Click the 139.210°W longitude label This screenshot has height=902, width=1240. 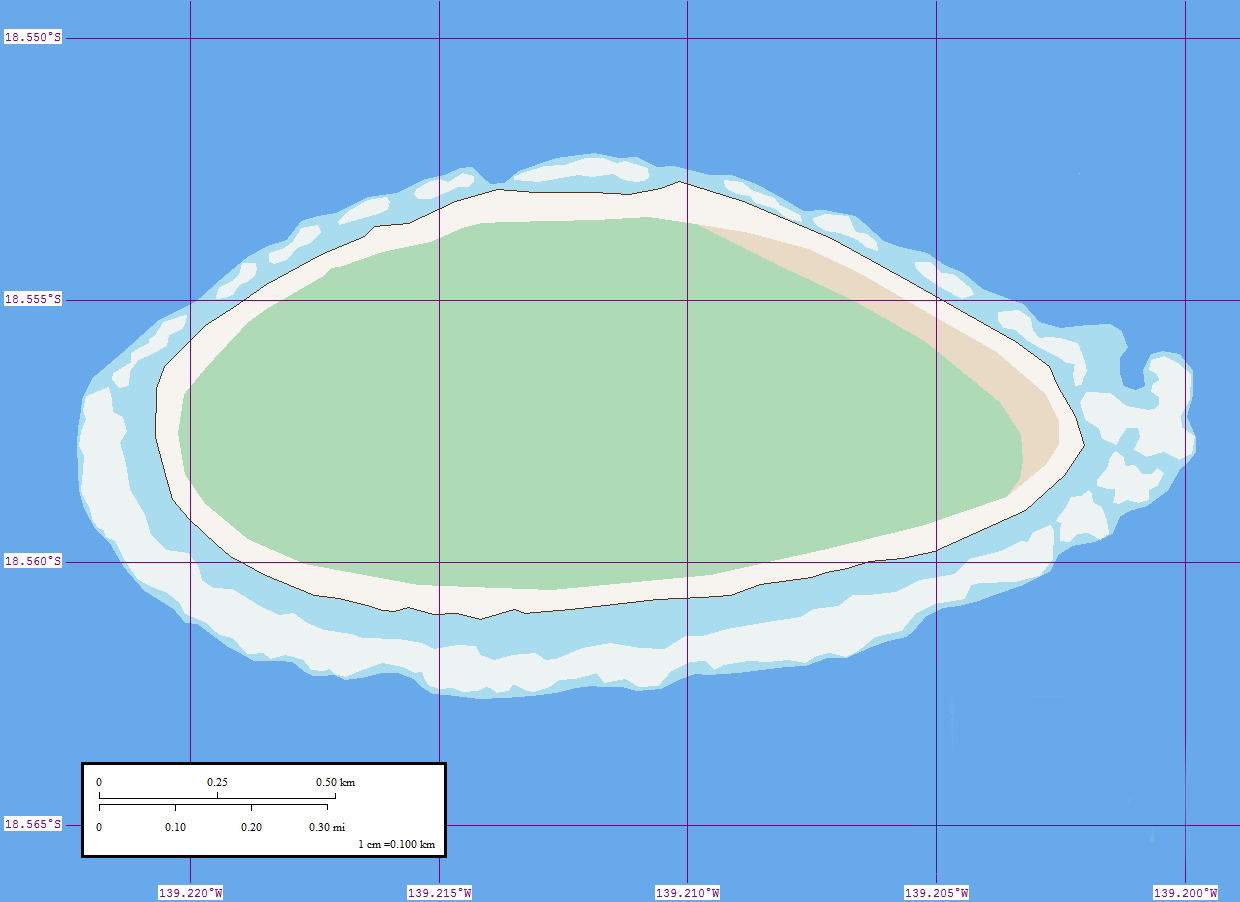pyautogui.click(x=687, y=893)
